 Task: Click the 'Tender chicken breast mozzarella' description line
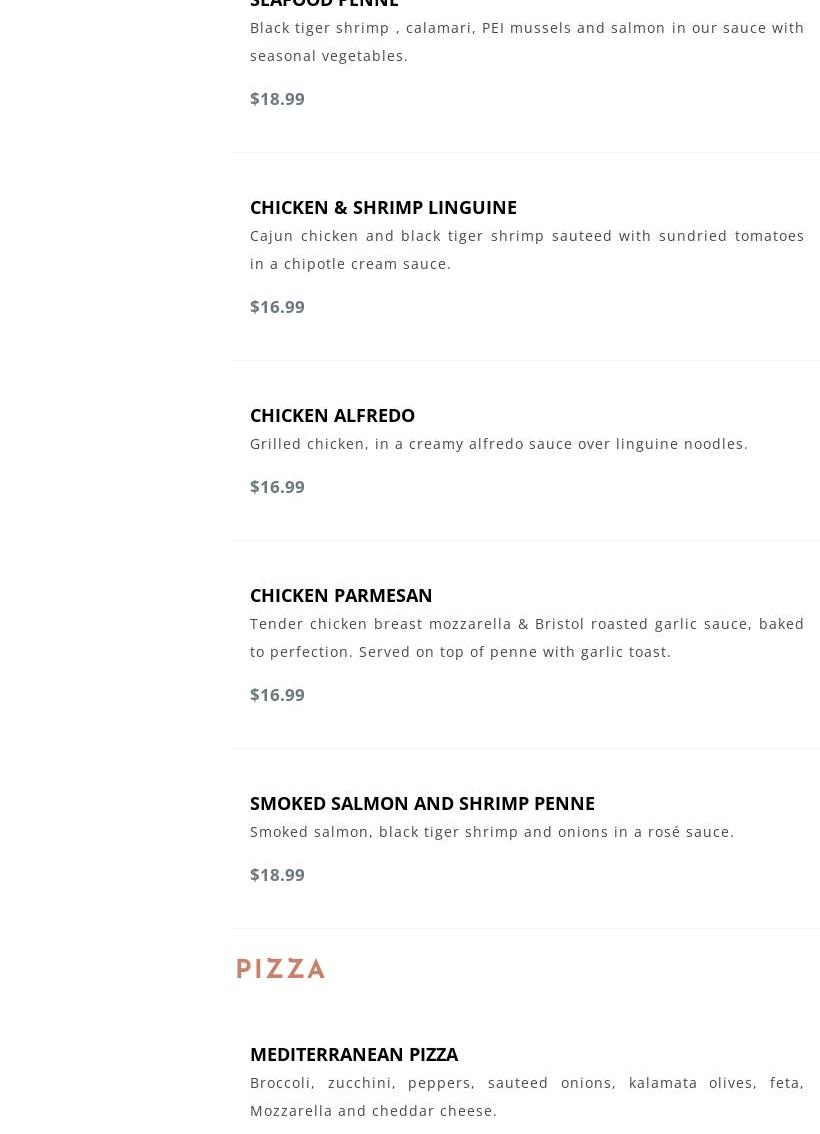point(527,624)
